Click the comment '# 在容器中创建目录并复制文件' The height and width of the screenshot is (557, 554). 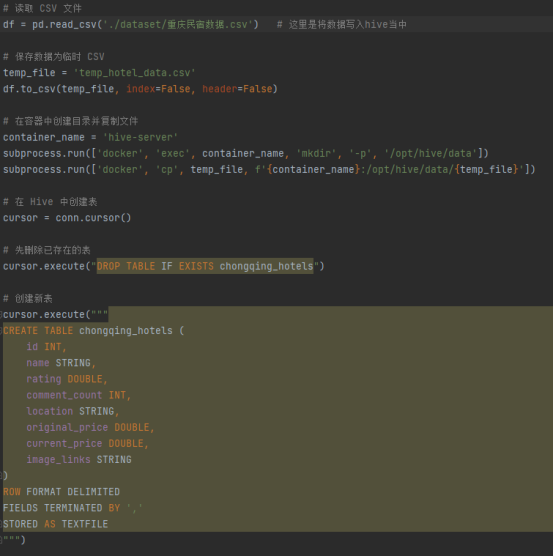[70, 121]
